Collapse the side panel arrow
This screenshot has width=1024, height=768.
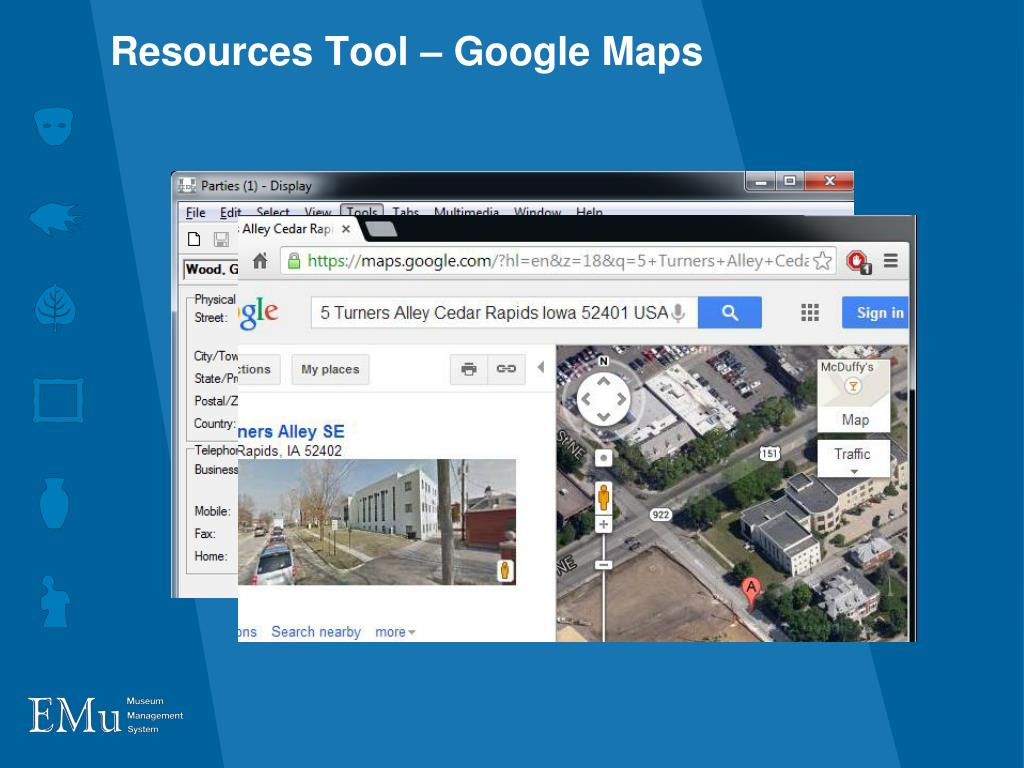coord(541,368)
